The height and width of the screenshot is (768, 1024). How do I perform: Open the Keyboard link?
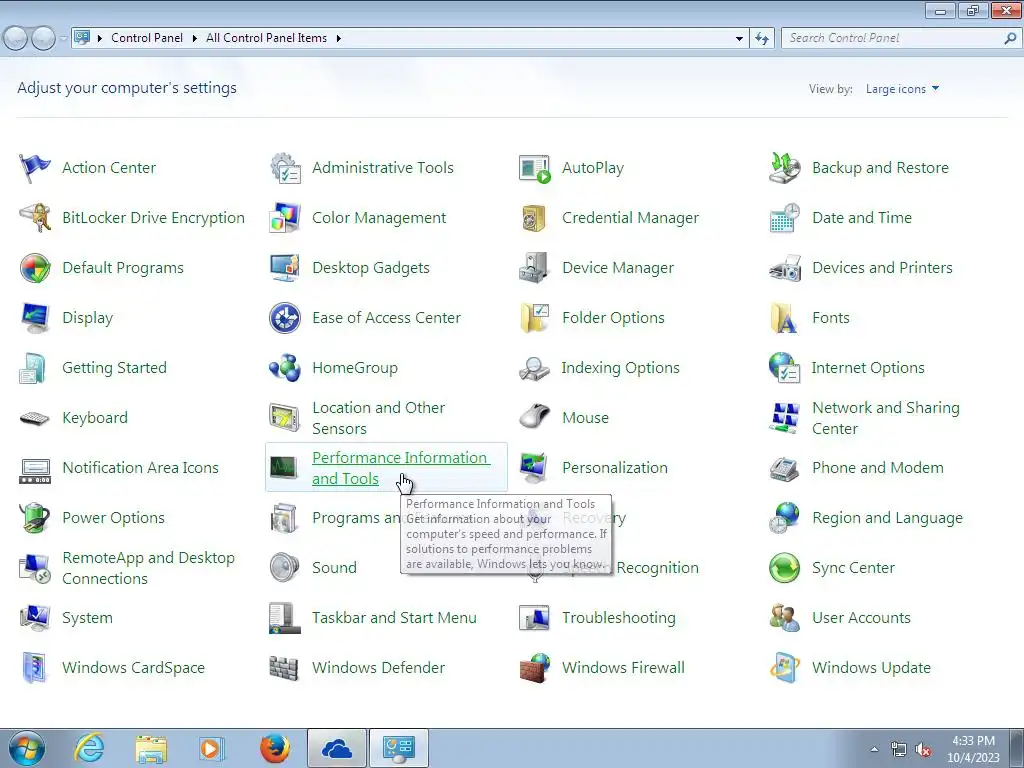[95, 418]
